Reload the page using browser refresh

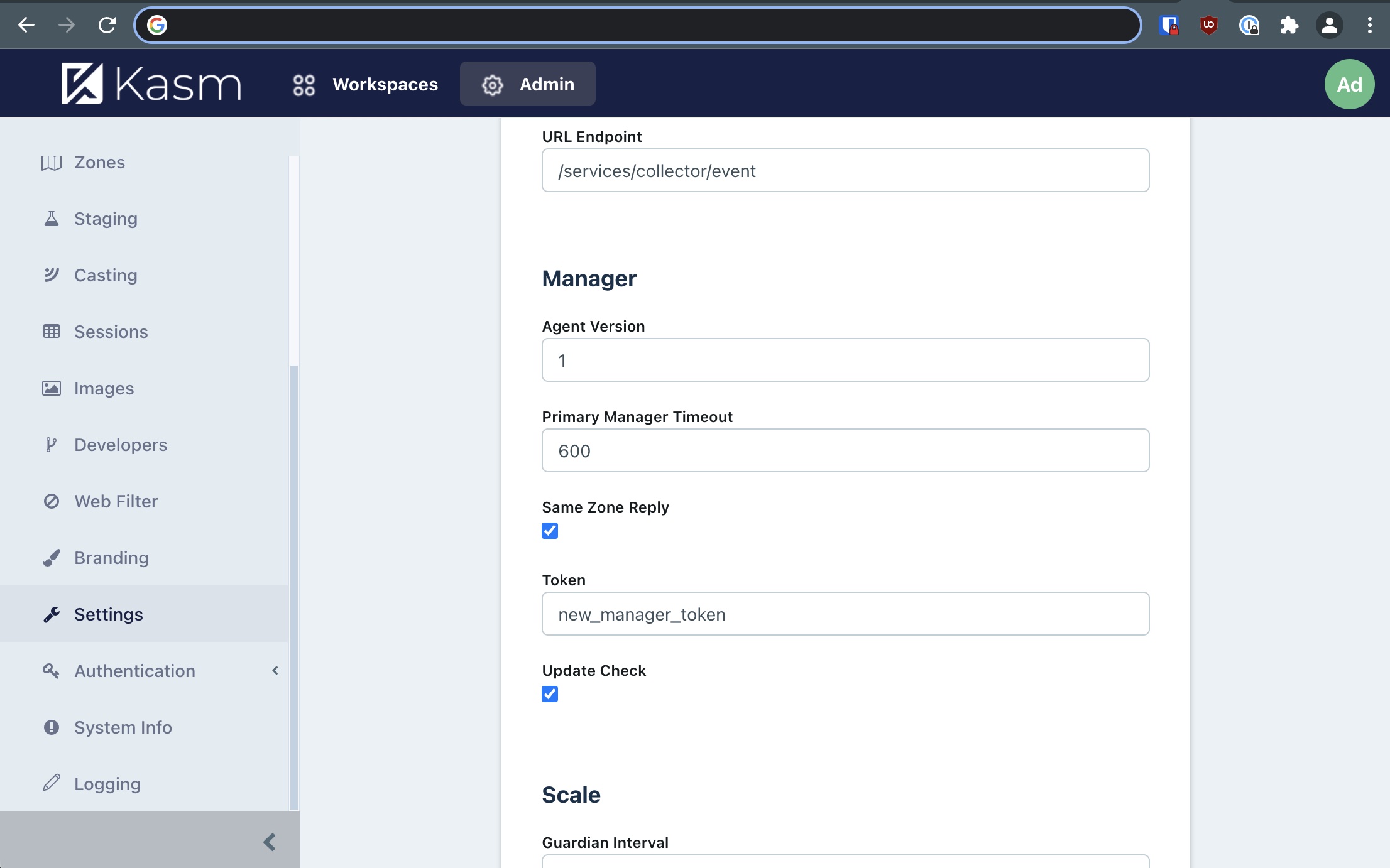point(107,25)
